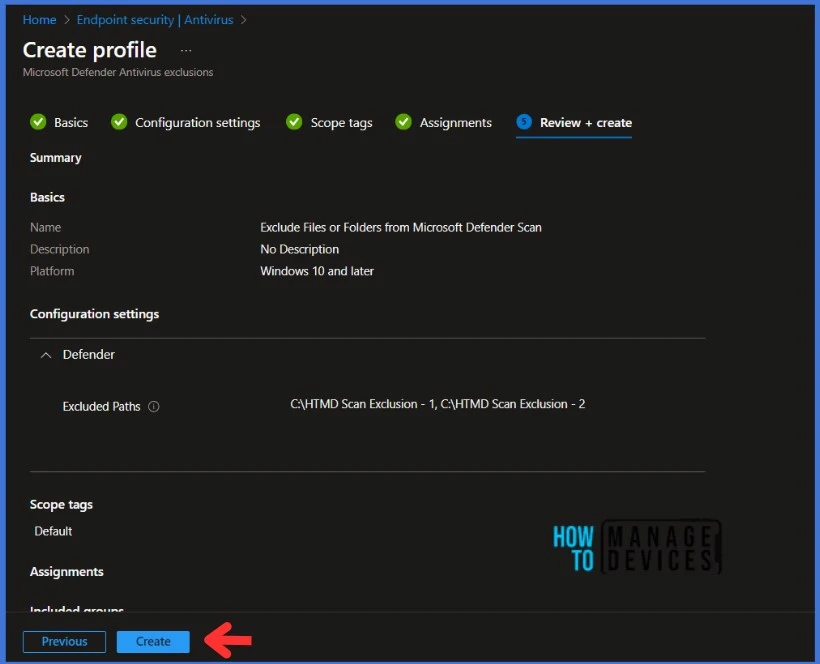The image size is (820, 664).
Task: Click the Excluded Paths label
Action: pos(101,407)
